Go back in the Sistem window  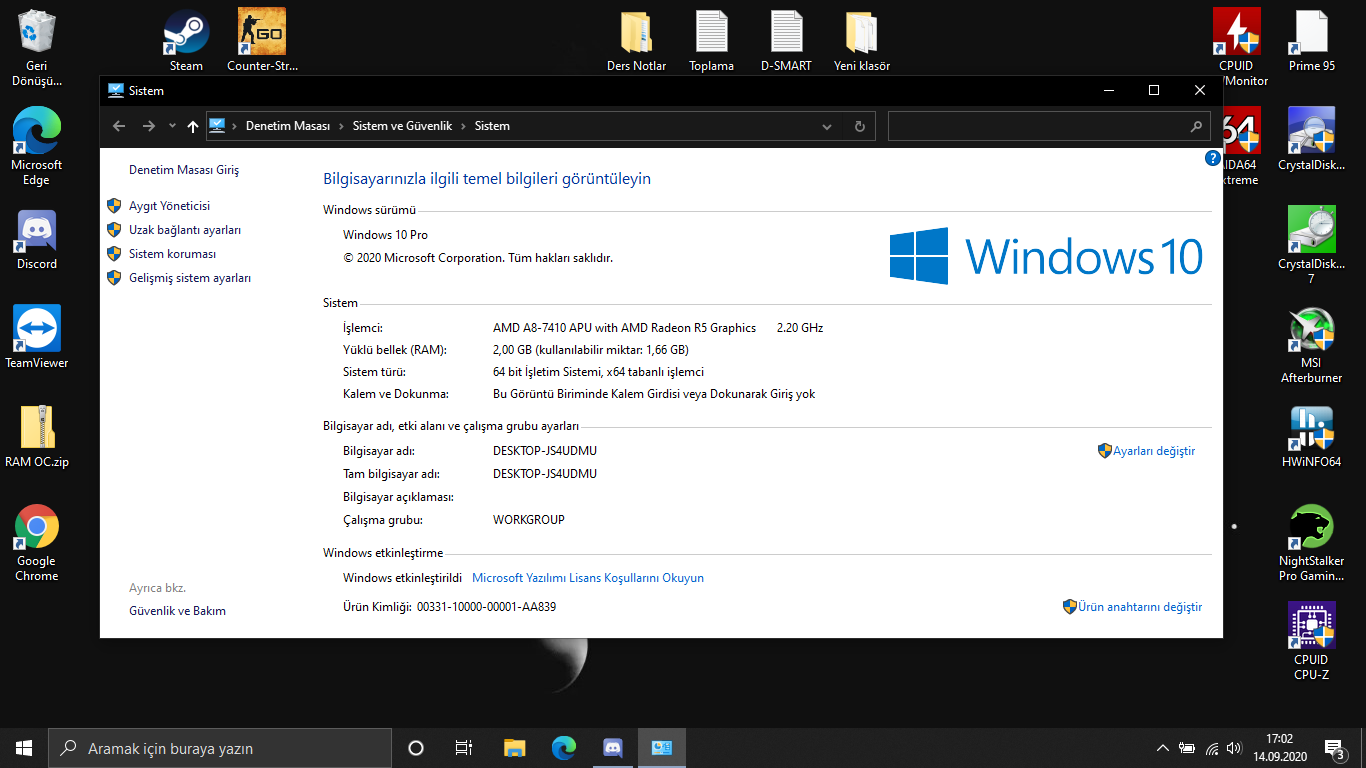(119, 126)
